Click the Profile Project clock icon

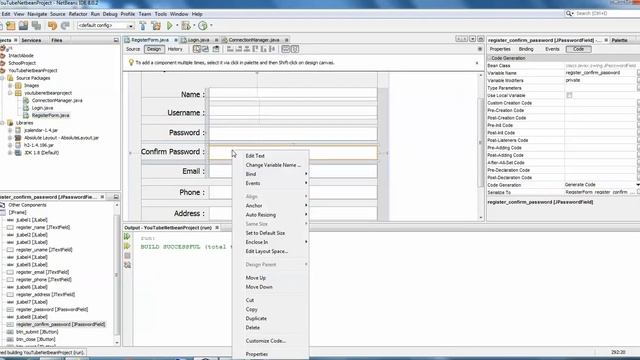coord(203,26)
